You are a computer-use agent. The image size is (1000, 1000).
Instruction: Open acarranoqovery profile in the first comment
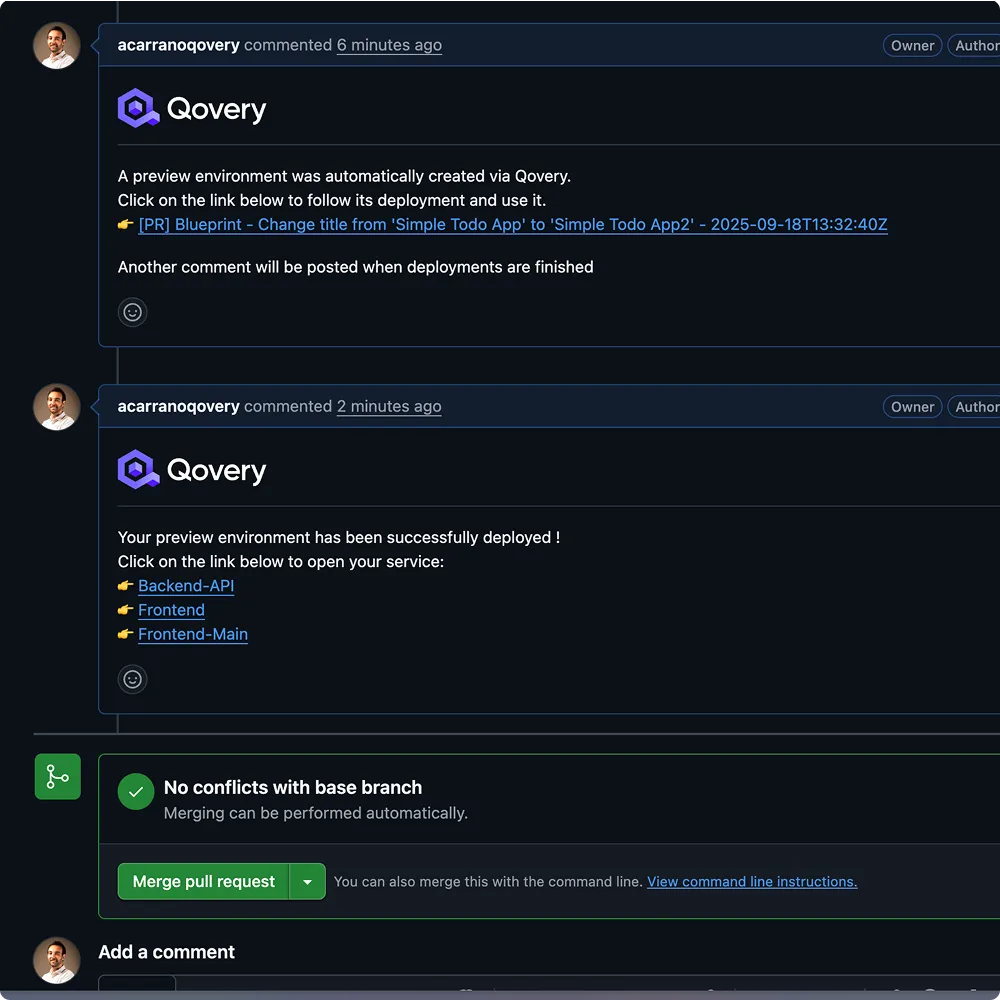point(179,45)
